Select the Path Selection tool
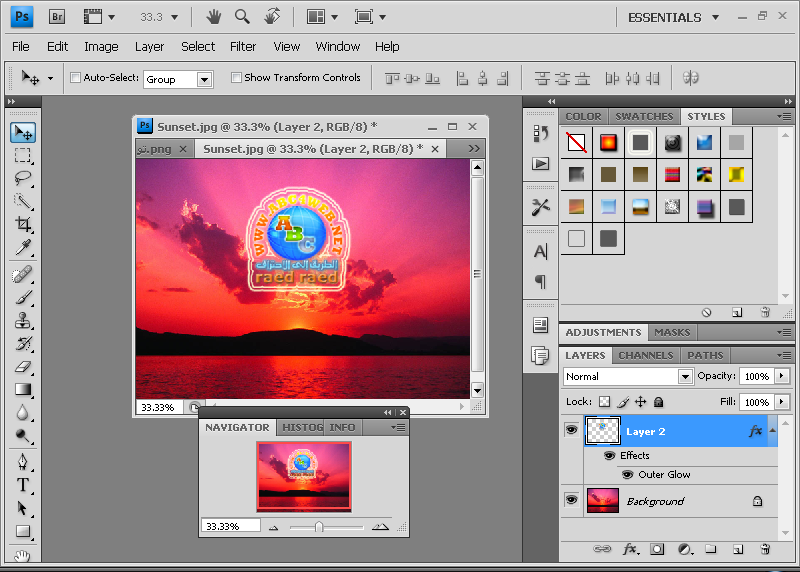Screen dimensions: 800x572 (x=22, y=508)
